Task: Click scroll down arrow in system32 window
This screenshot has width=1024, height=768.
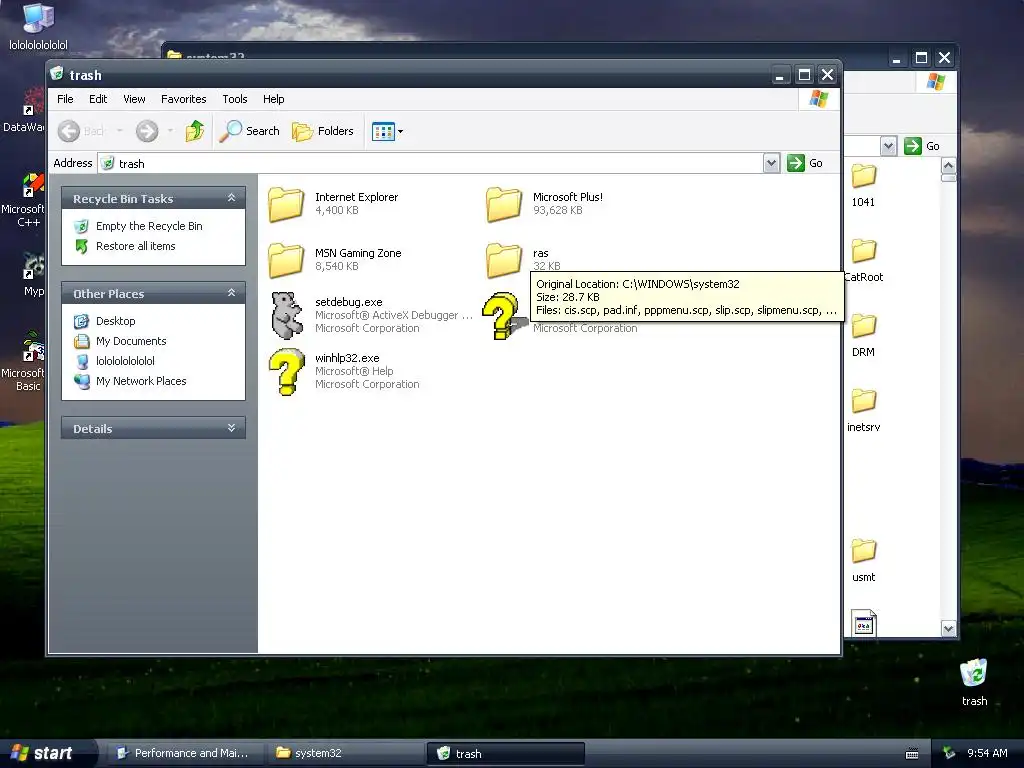Action: click(948, 628)
